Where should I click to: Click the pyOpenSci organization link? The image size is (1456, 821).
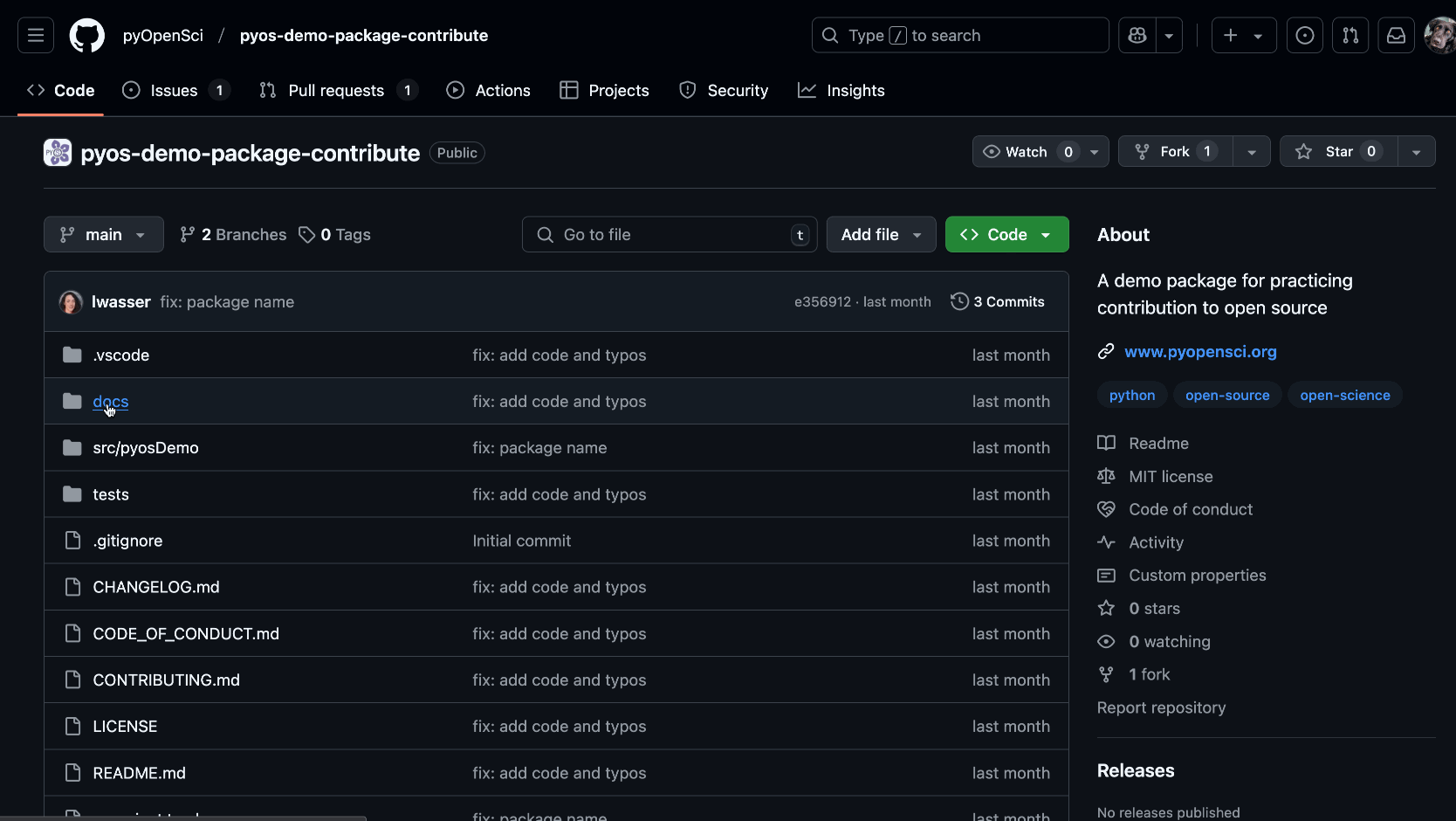coord(163,35)
